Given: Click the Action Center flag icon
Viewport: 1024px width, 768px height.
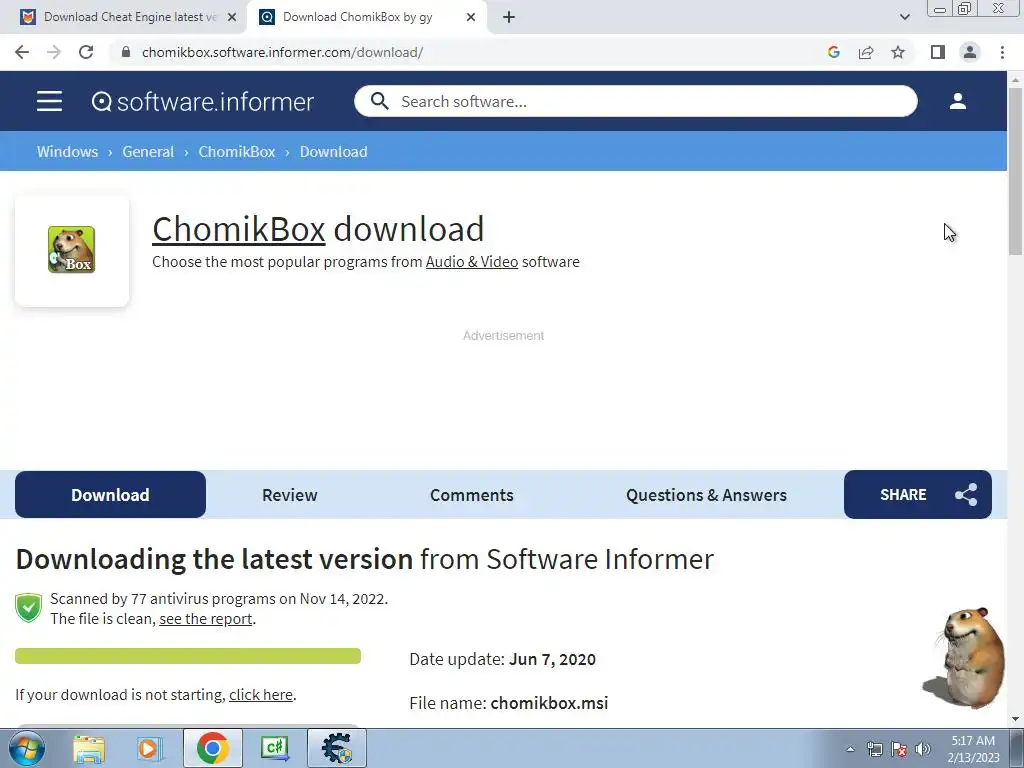Looking at the screenshot, I should click(899, 749).
